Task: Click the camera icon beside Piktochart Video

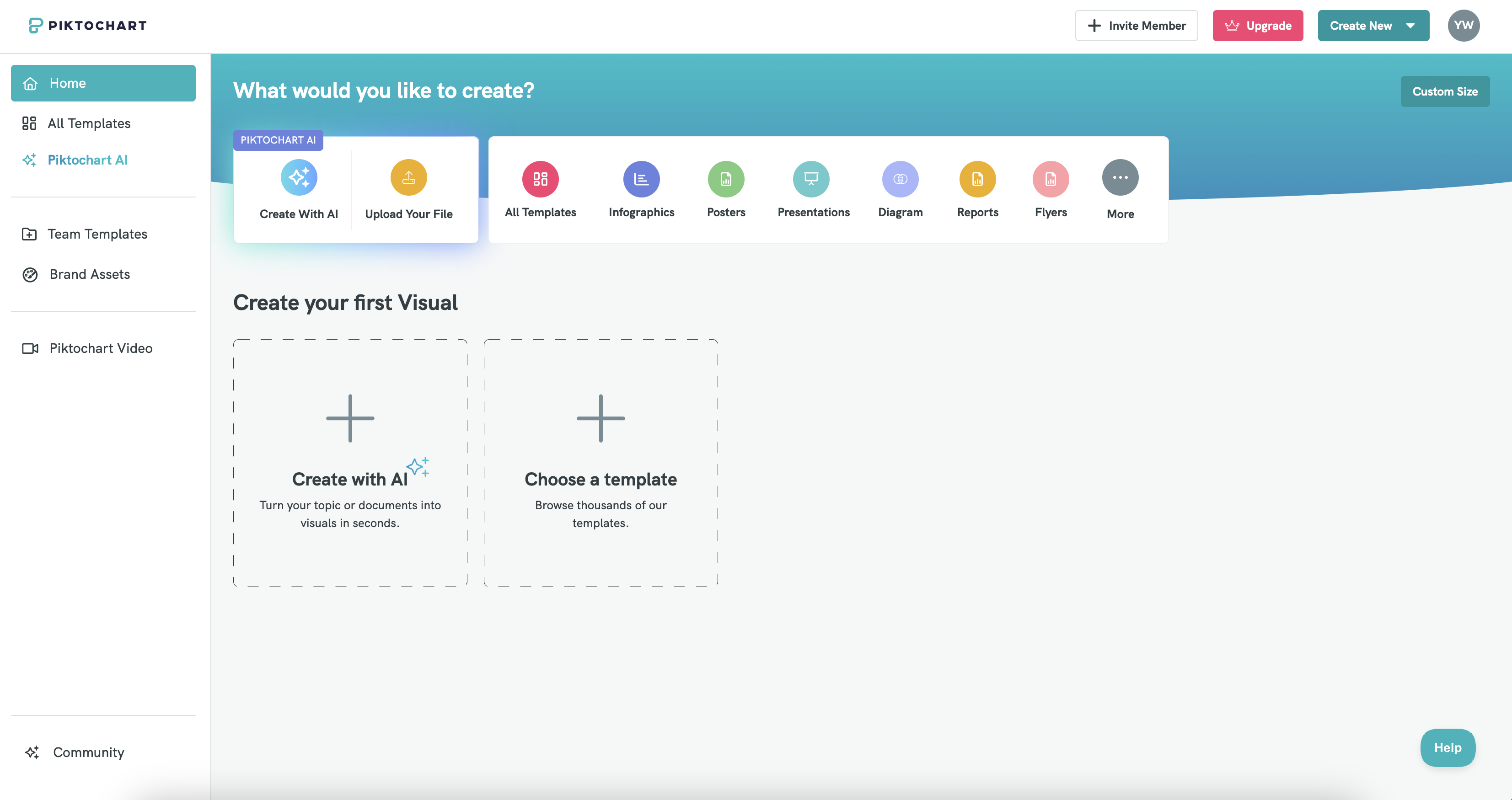Action: tap(30, 348)
